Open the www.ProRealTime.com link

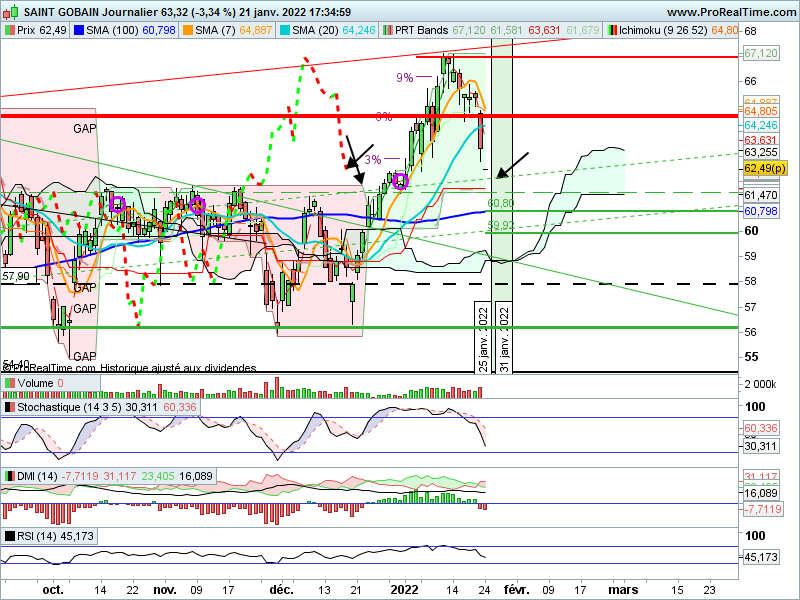click(x=731, y=12)
